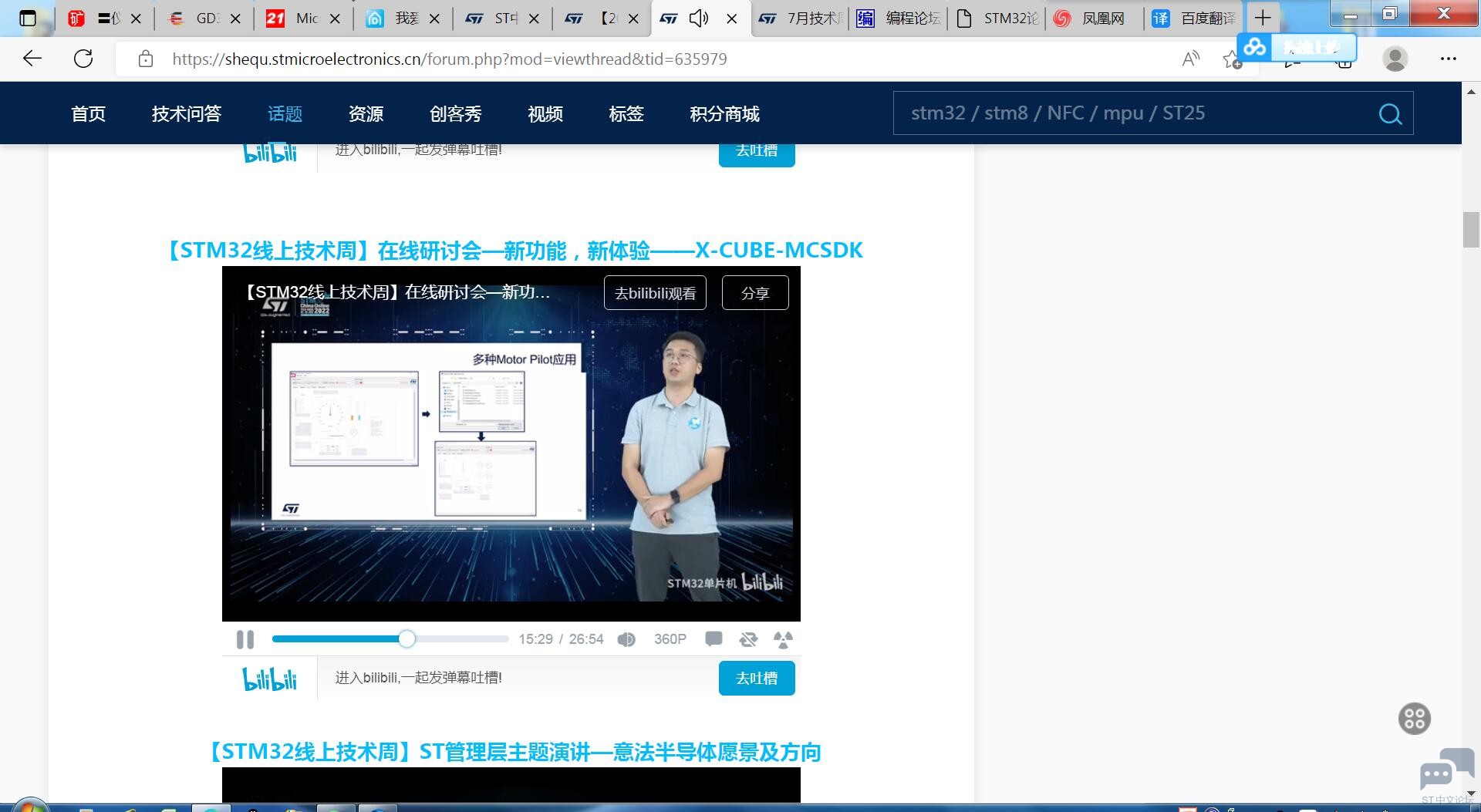Click the lock icon in the address bar

click(x=146, y=59)
